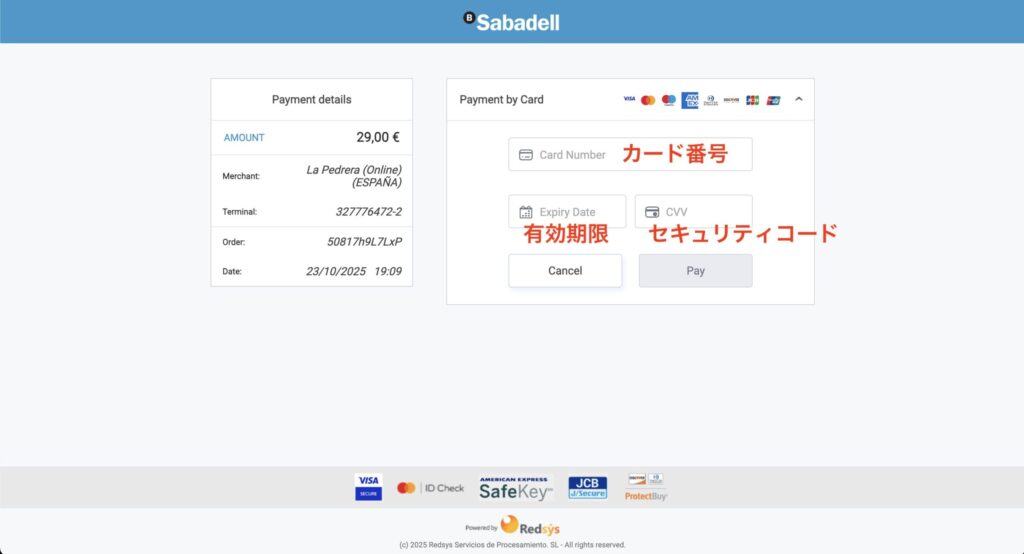Image resolution: width=1024 pixels, height=554 pixels.
Task: Click the calendar icon in Expiry Date
Action: [x=526, y=212]
